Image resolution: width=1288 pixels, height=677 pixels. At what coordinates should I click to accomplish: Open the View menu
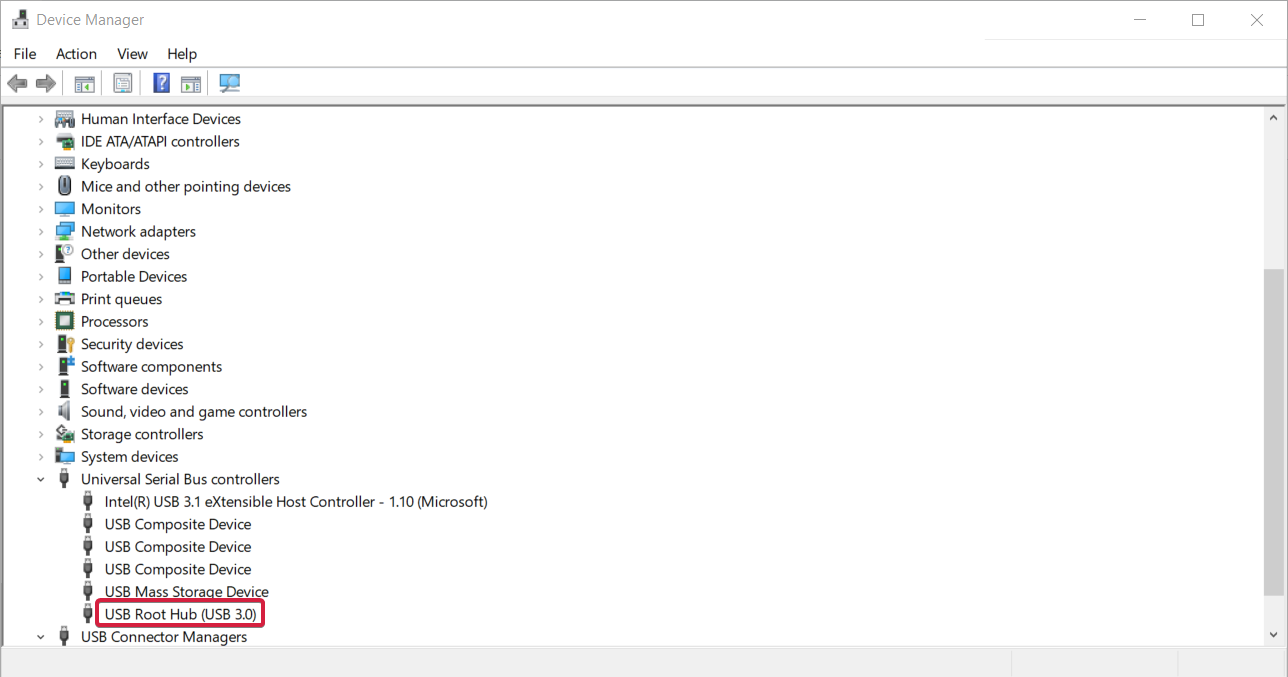132,54
